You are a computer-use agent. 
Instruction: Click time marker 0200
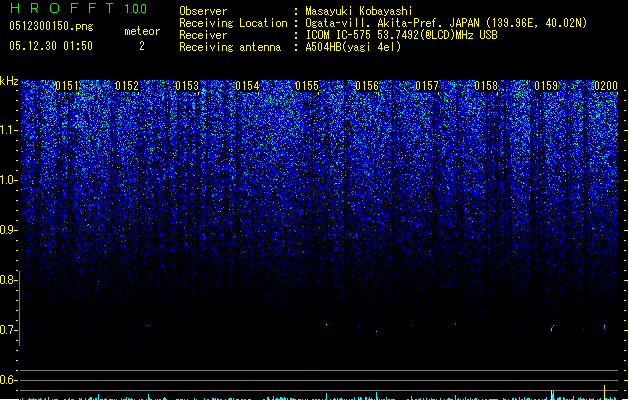[606, 85]
